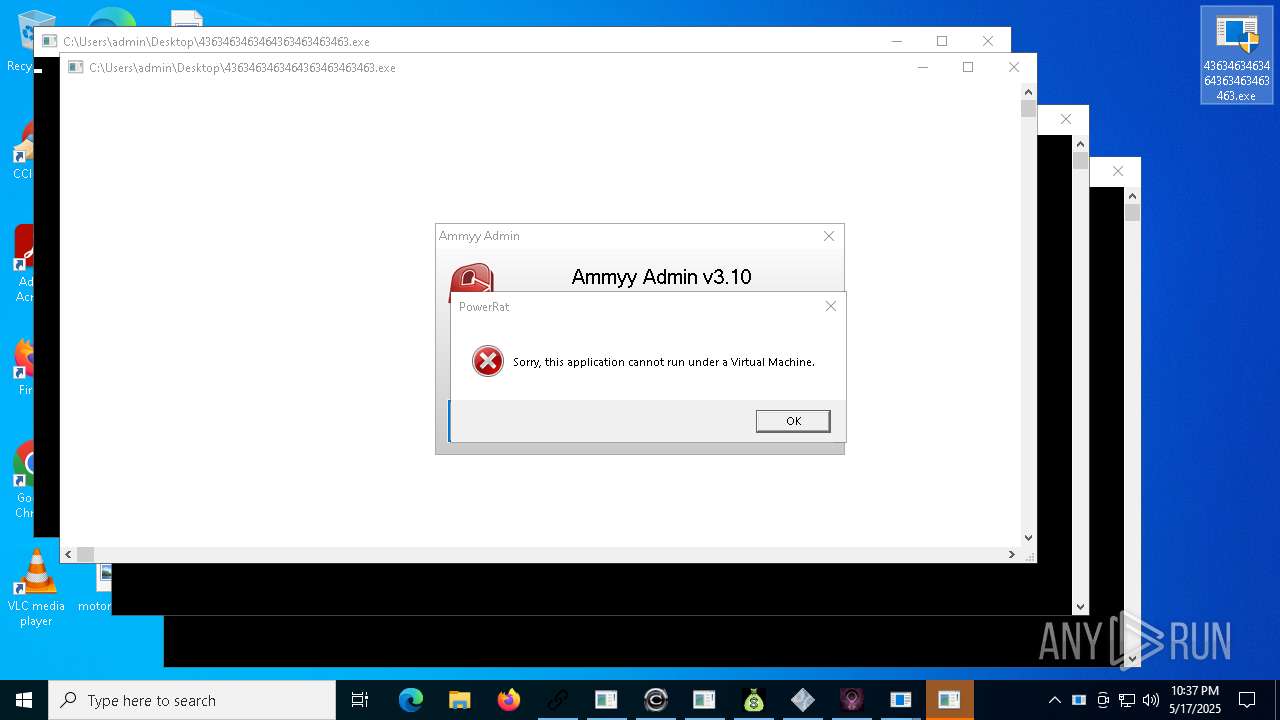Click the 'Ammyy Admin v3.10' heading text
Viewport: 1280px width, 720px height.
click(661, 277)
